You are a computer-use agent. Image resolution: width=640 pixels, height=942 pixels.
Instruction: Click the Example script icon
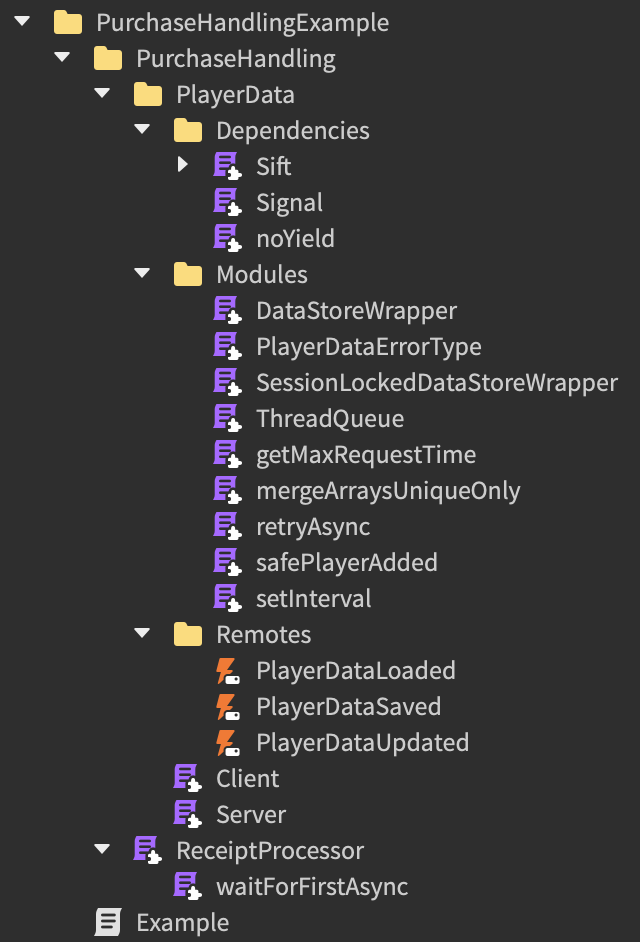click(108, 922)
